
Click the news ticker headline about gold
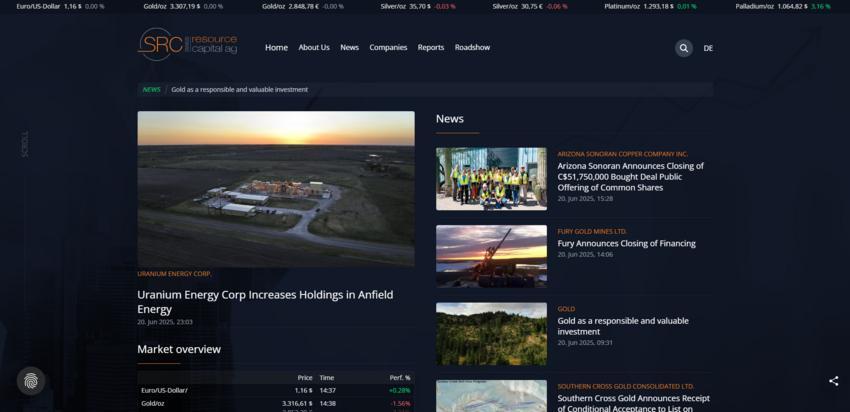(x=239, y=89)
